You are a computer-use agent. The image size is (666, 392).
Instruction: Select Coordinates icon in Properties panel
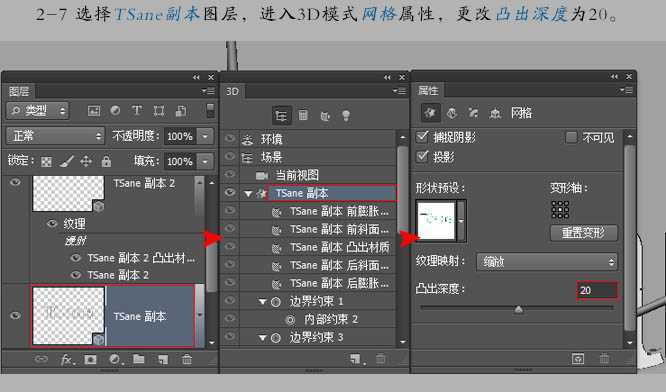(x=495, y=113)
